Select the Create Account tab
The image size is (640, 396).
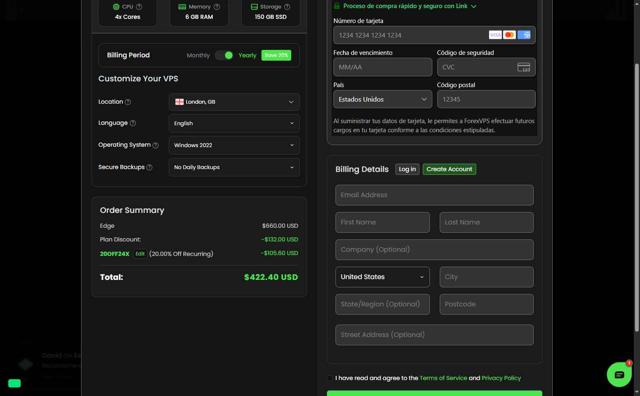[449, 169]
